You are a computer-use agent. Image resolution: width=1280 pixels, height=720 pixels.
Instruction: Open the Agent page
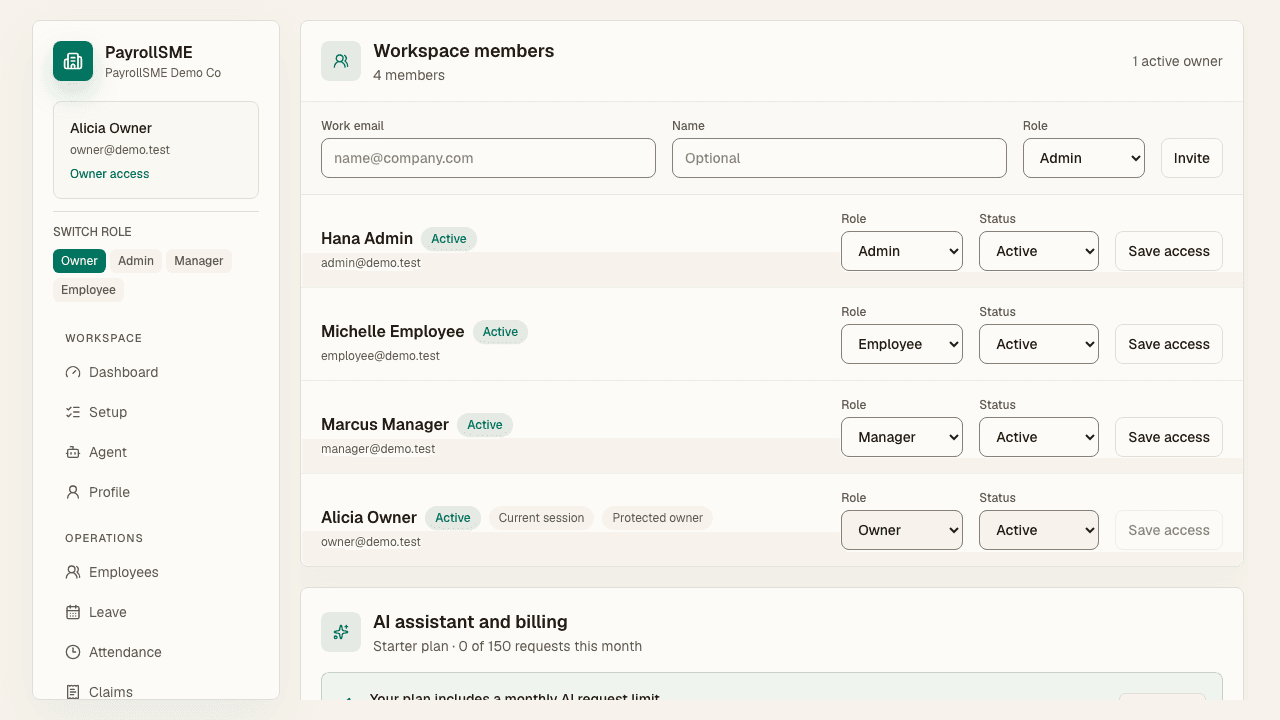point(156,452)
